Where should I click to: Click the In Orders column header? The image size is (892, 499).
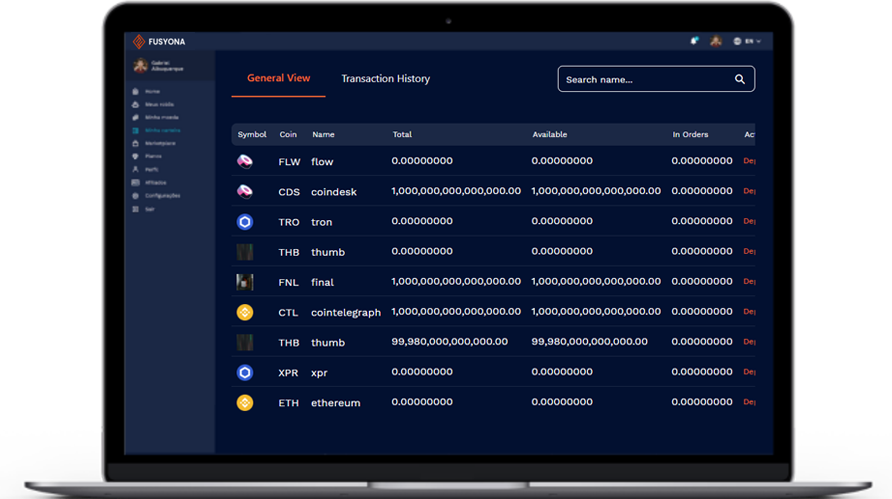pyautogui.click(x=690, y=134)
